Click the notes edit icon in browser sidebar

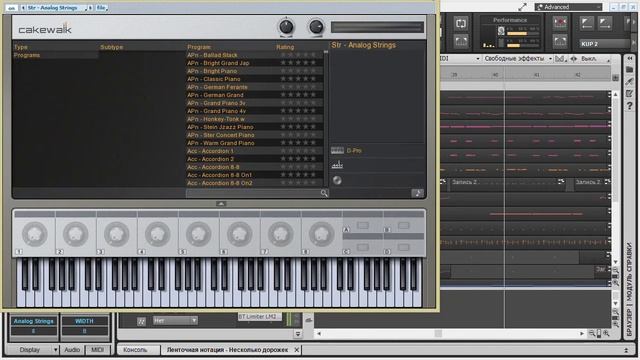pyautogui.click(x=629, y=93)
